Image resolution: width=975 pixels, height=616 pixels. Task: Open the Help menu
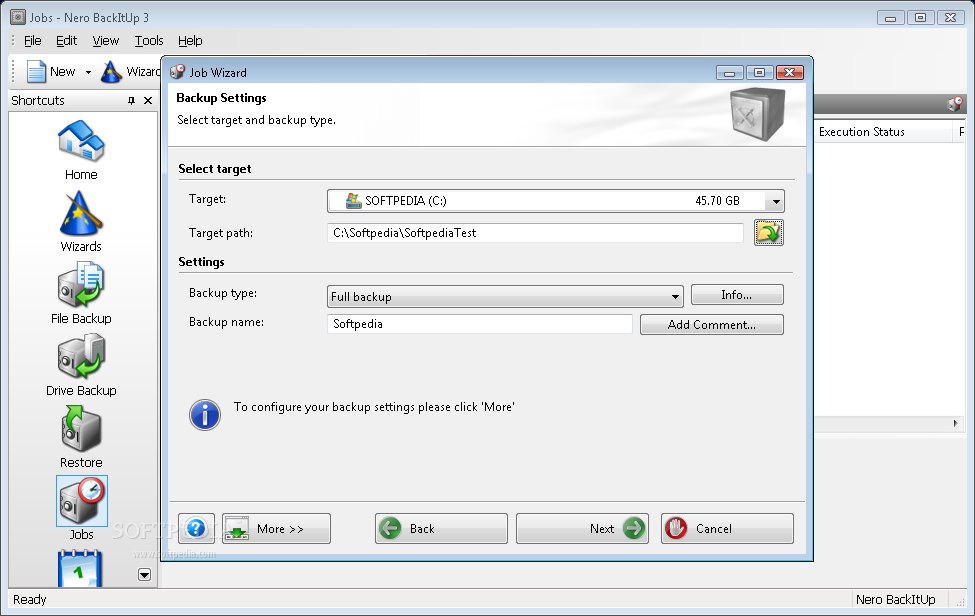190,40
